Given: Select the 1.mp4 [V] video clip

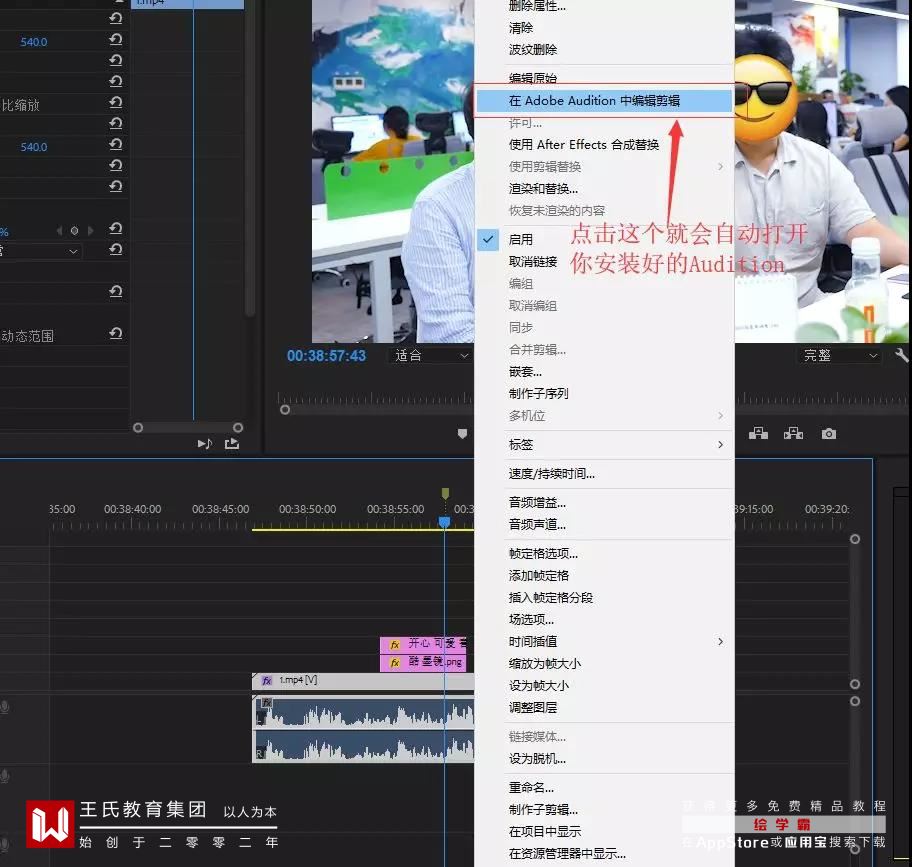Looking at the screenshot, I should coord(364,681).
